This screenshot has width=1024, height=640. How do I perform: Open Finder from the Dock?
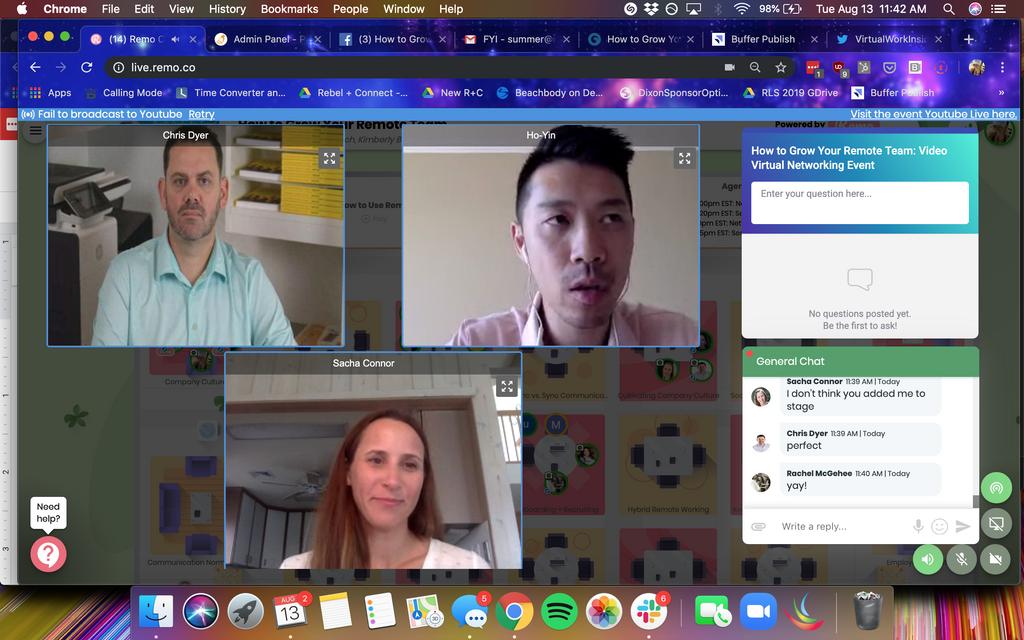[156, 612]
